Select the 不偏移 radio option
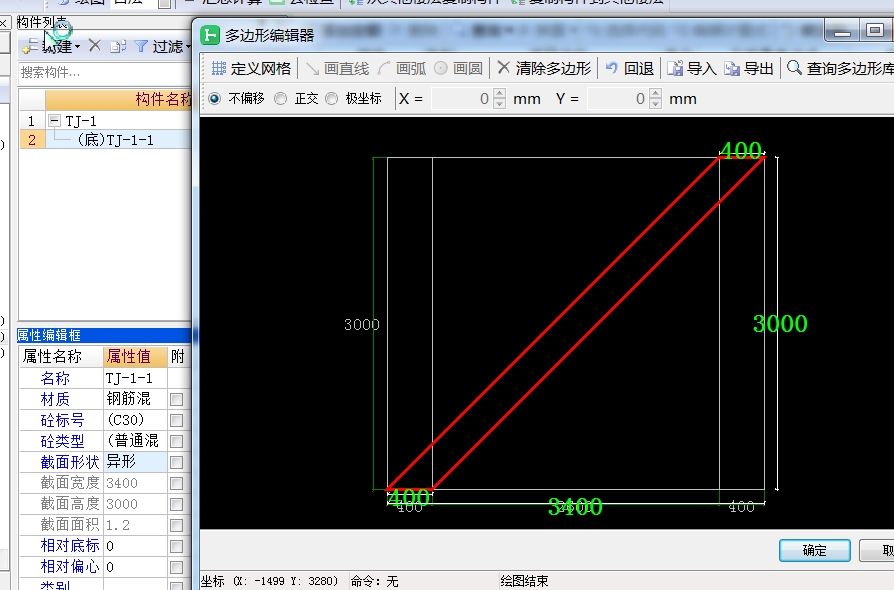This screenshot has width=894, height=590. click(214, 99)
